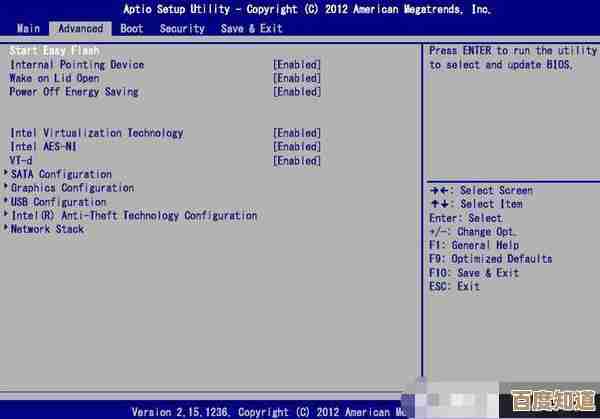Change Intel AES-NI Enabled value

[296, 147]
